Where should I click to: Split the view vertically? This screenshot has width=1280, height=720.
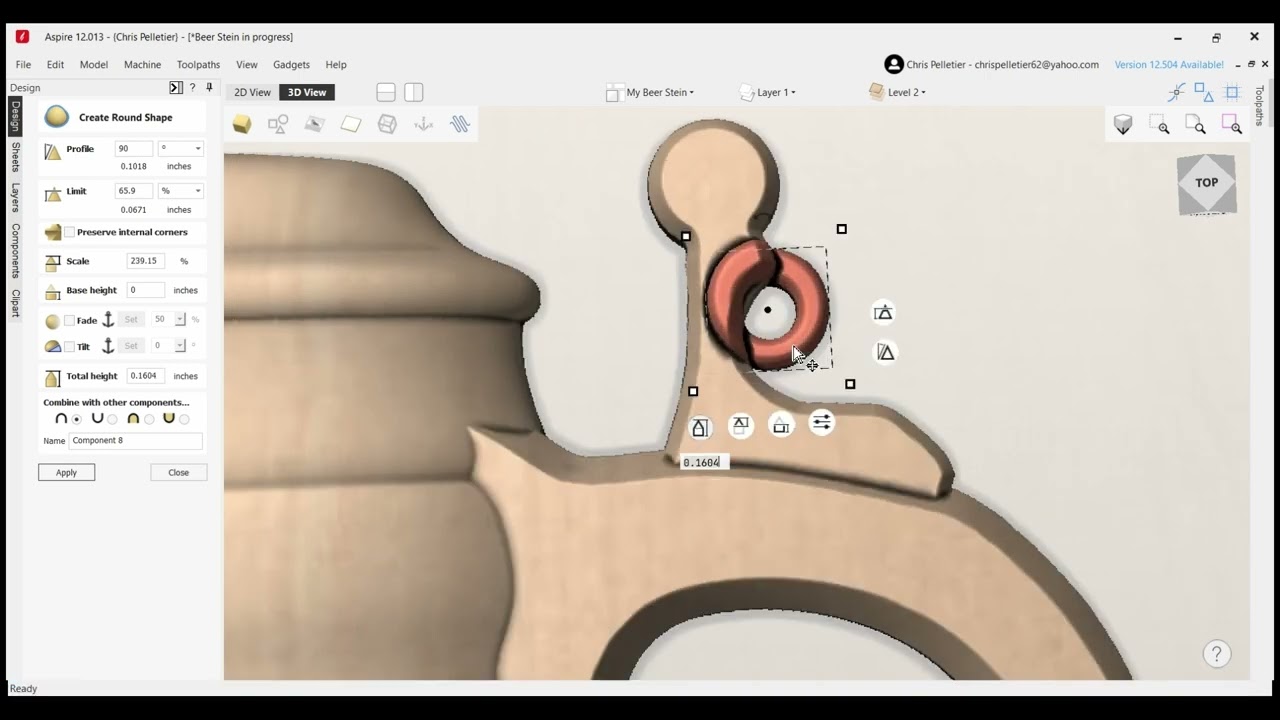click(x=414, y=92)
